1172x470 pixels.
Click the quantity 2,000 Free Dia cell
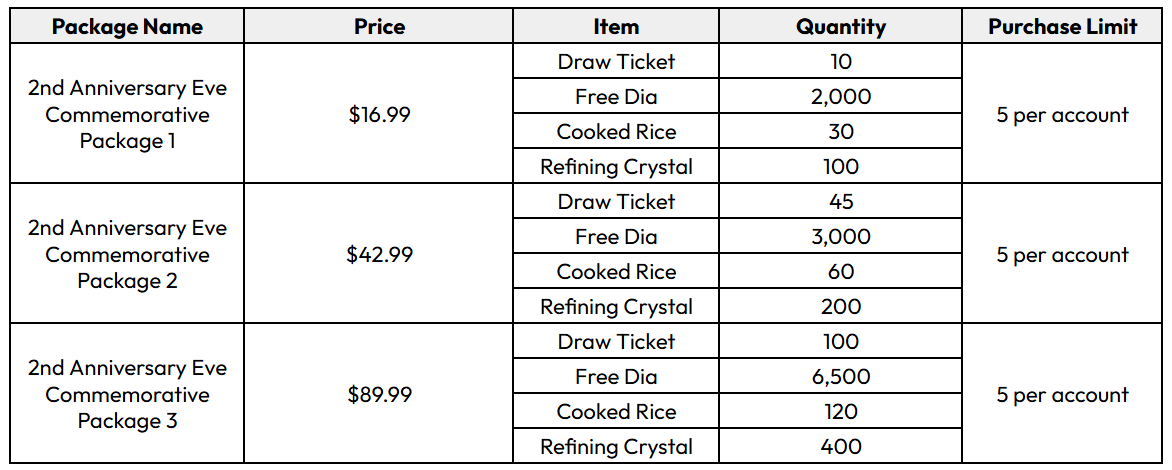[x=840, y=96]
